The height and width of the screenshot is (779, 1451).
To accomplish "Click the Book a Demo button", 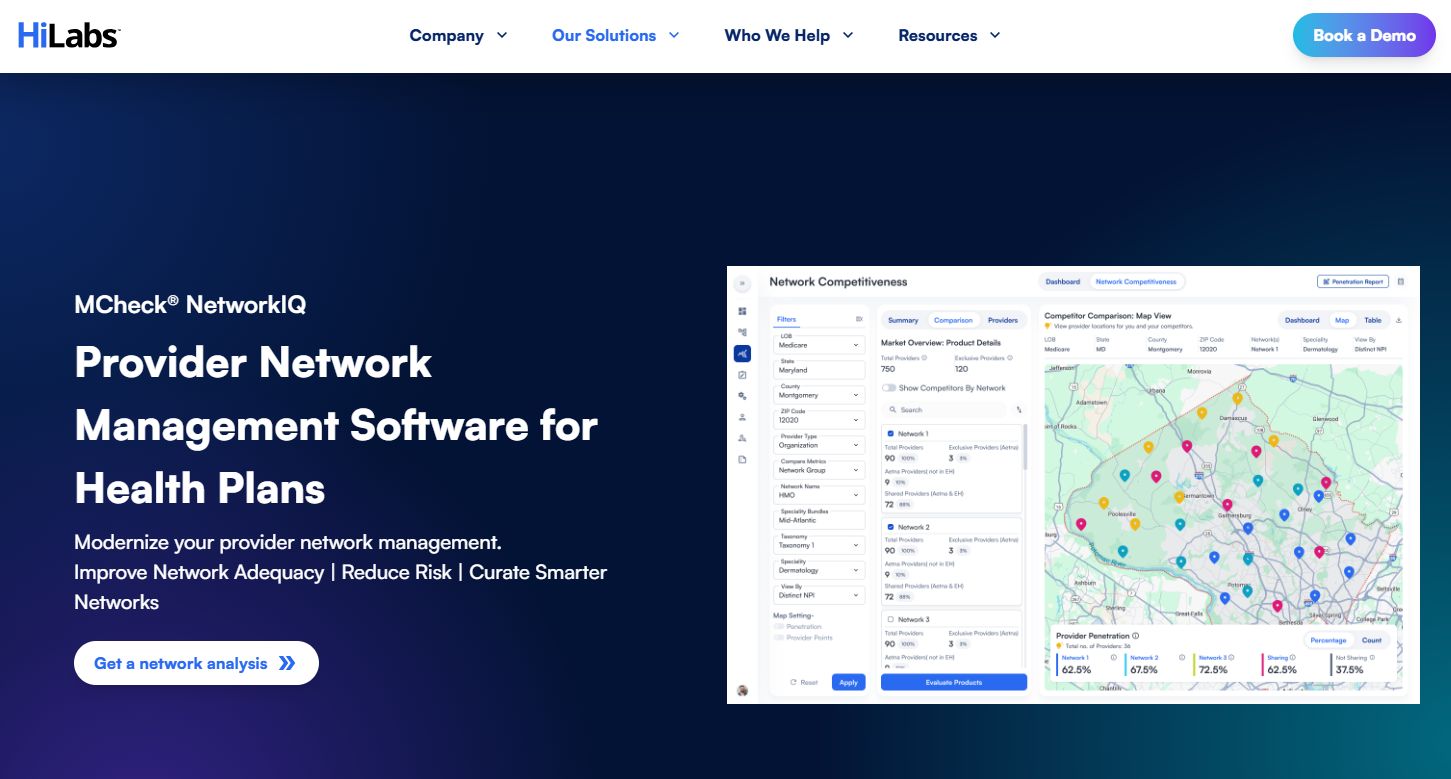I will 1364,35.
